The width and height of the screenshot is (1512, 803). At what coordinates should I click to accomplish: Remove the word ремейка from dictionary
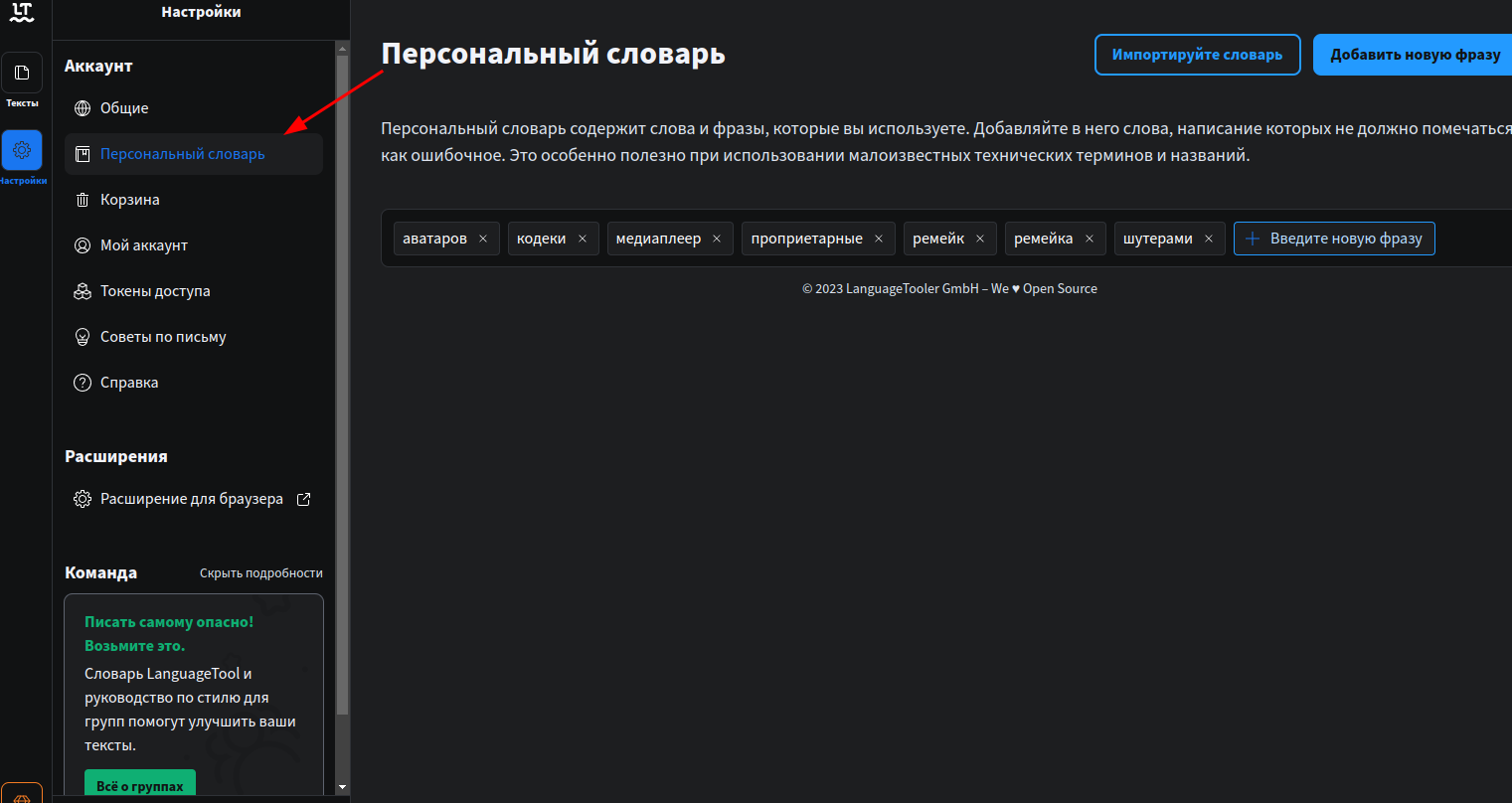tap(1090, 239)
